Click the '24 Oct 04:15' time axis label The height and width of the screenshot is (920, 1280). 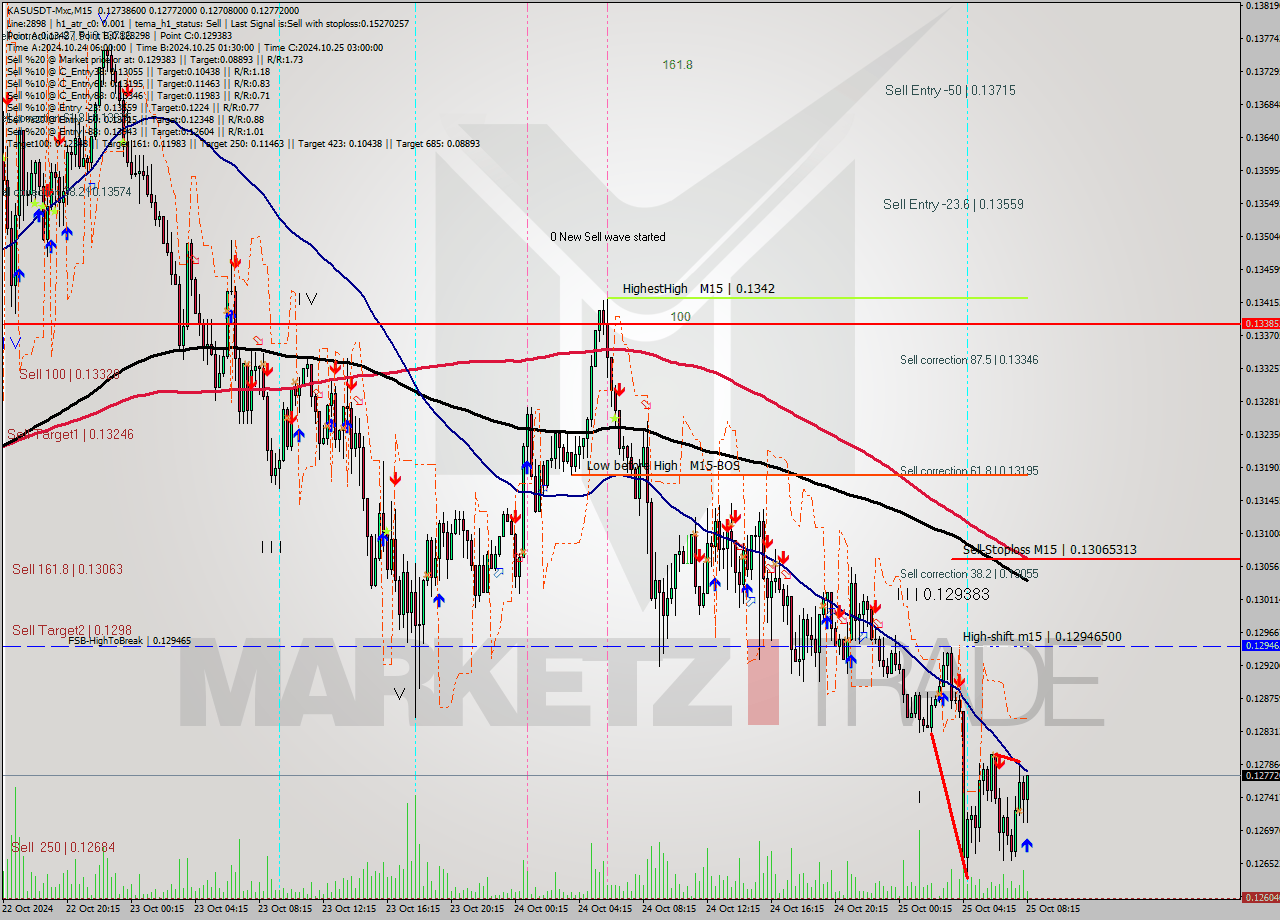(x=606, y=910)
